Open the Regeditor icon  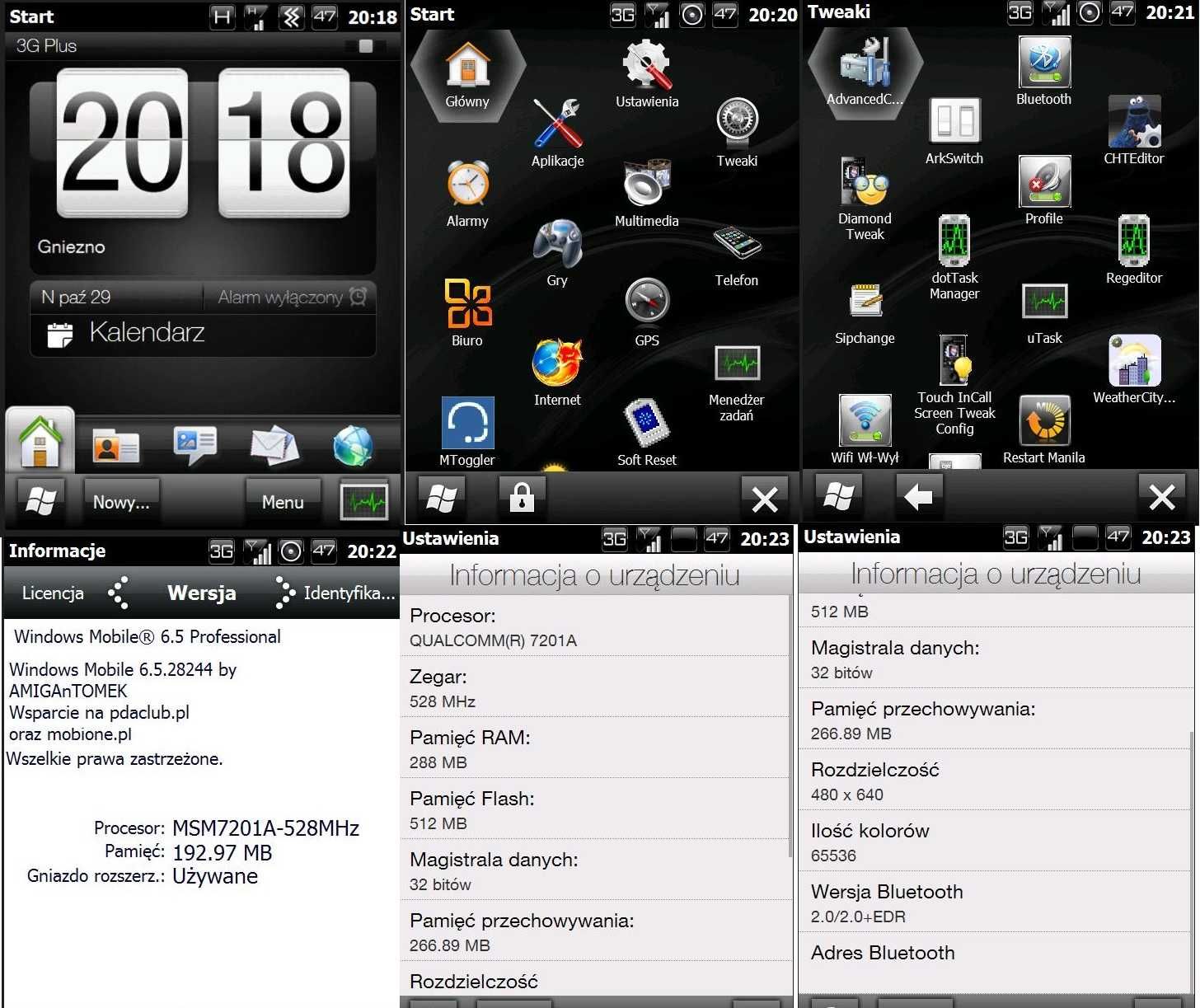[1134, 241]
